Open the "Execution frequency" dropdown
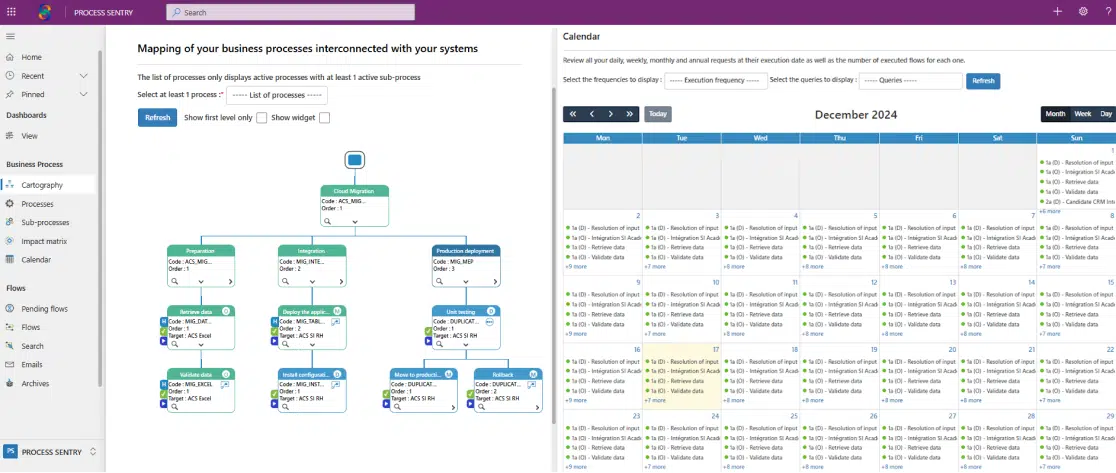This screenshot has width=1116, height=473. click(x=715, y=80)
